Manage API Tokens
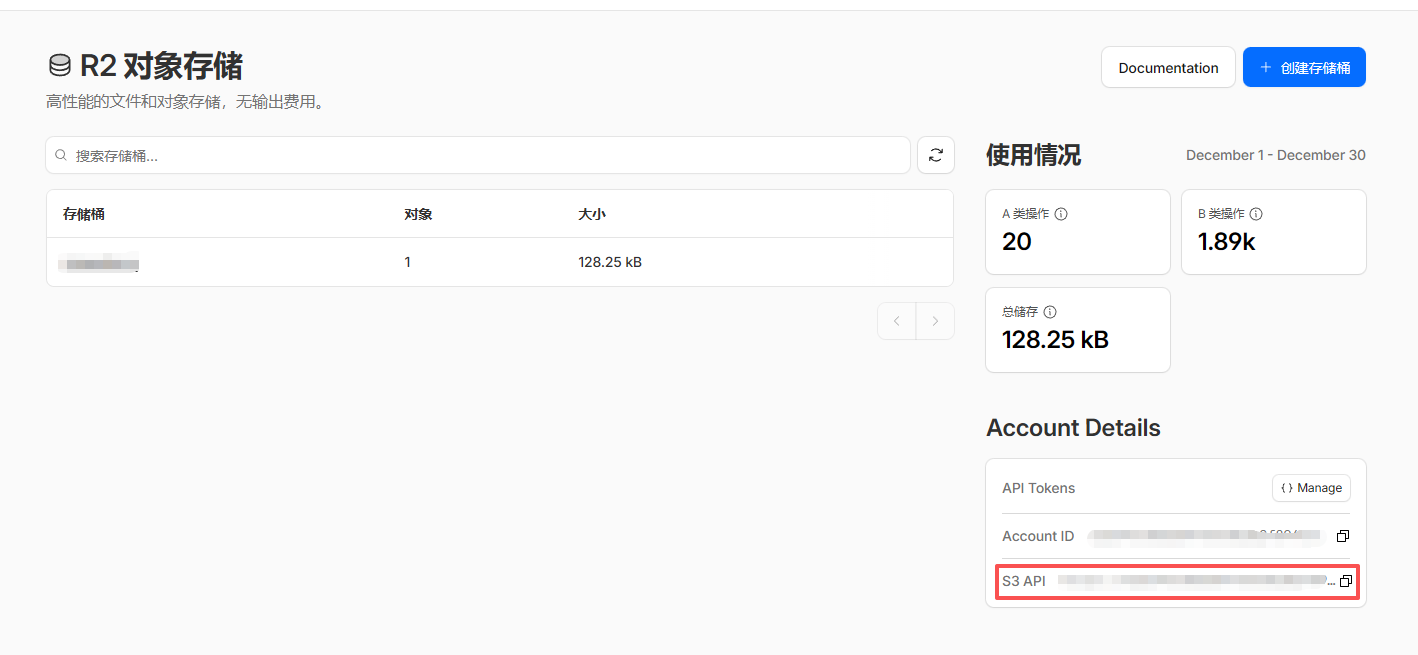 pos(1311,488)
